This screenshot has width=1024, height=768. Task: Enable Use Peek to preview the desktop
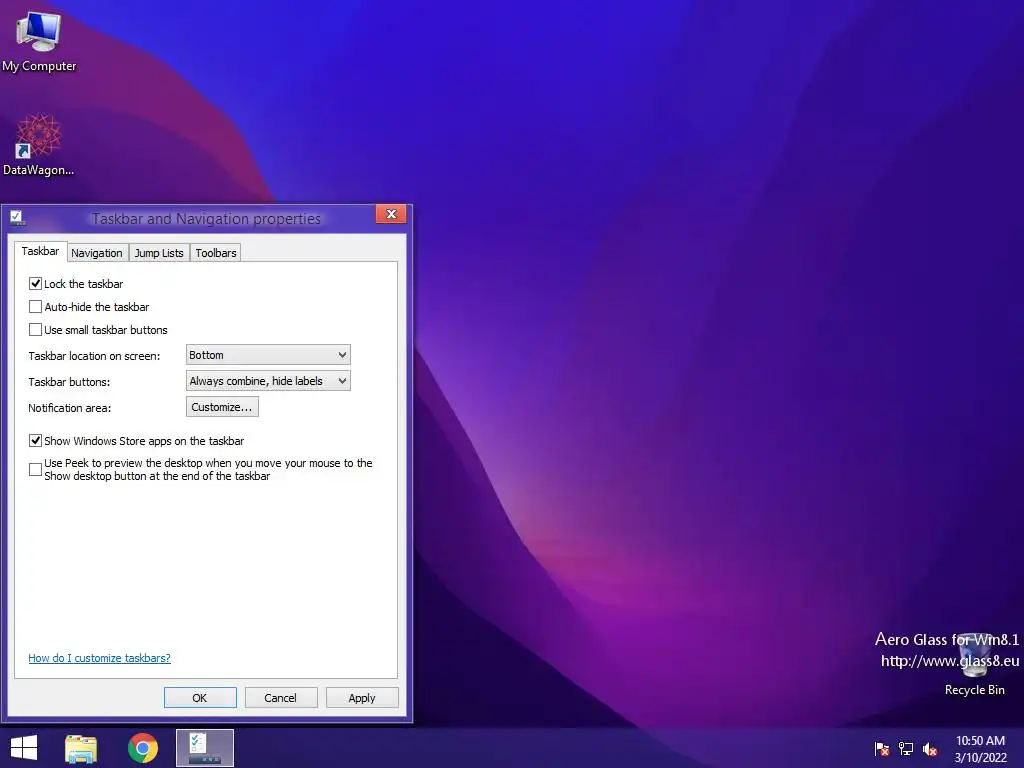[x=35, y=470]
